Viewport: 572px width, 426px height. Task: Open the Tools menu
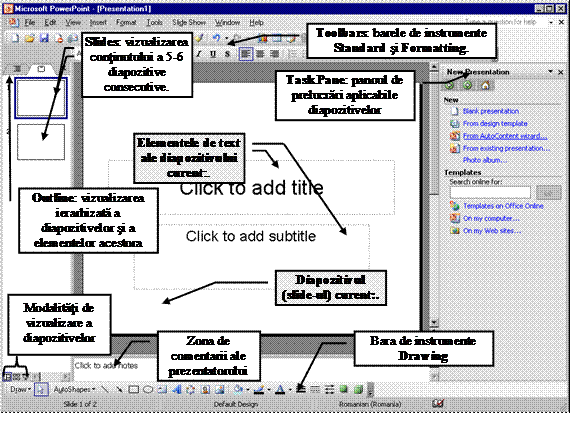(x=154, y=23)
